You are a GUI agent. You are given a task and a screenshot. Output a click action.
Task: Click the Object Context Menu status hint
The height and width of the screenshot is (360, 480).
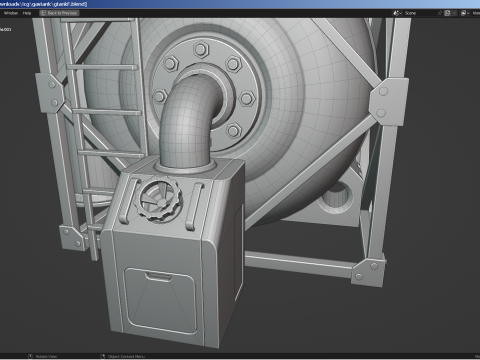(x=123, y=357)
